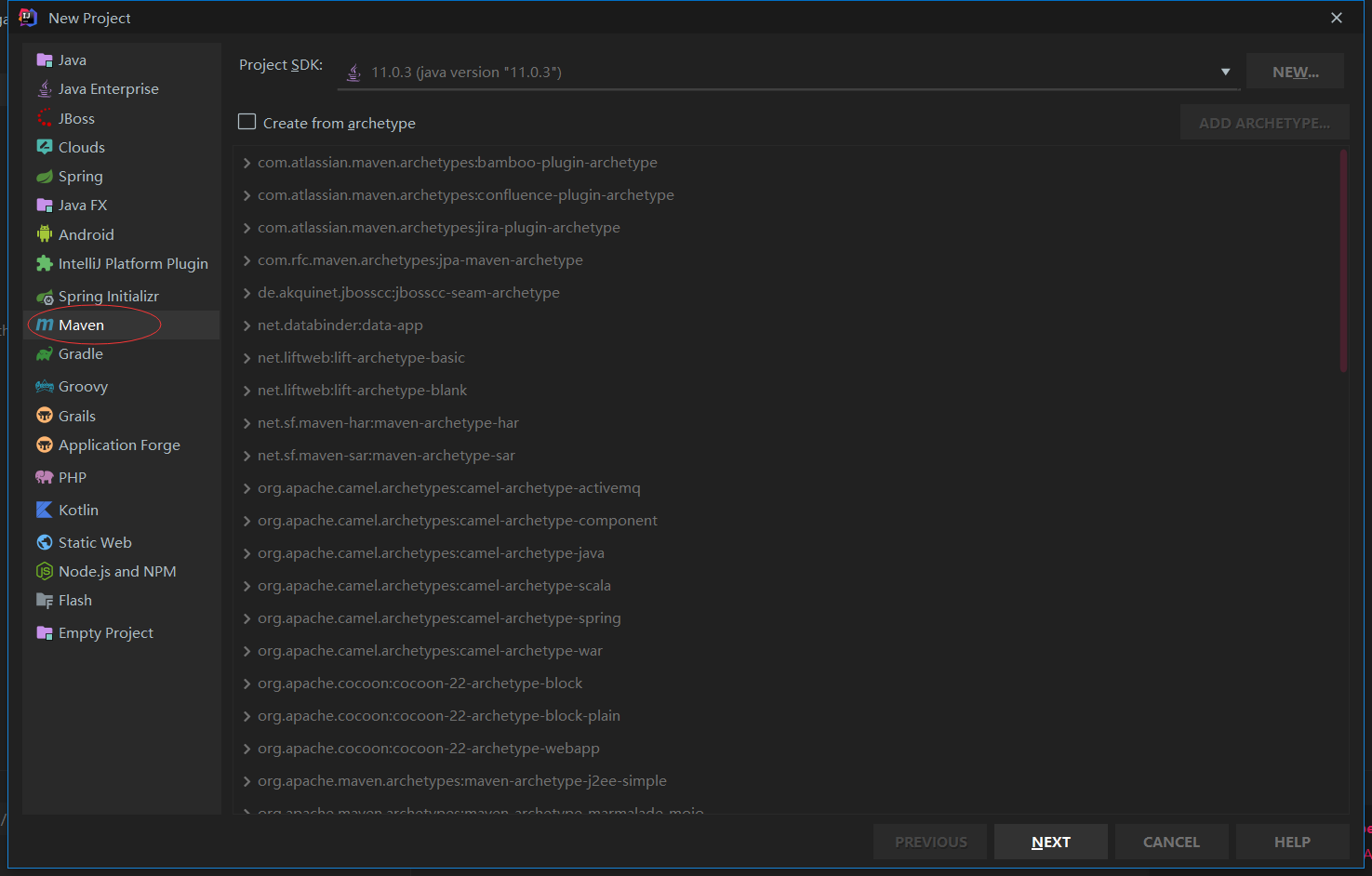Click the PREVIOUS button
The height and width of the screenshot is (876, 1372).
(930, 842)
